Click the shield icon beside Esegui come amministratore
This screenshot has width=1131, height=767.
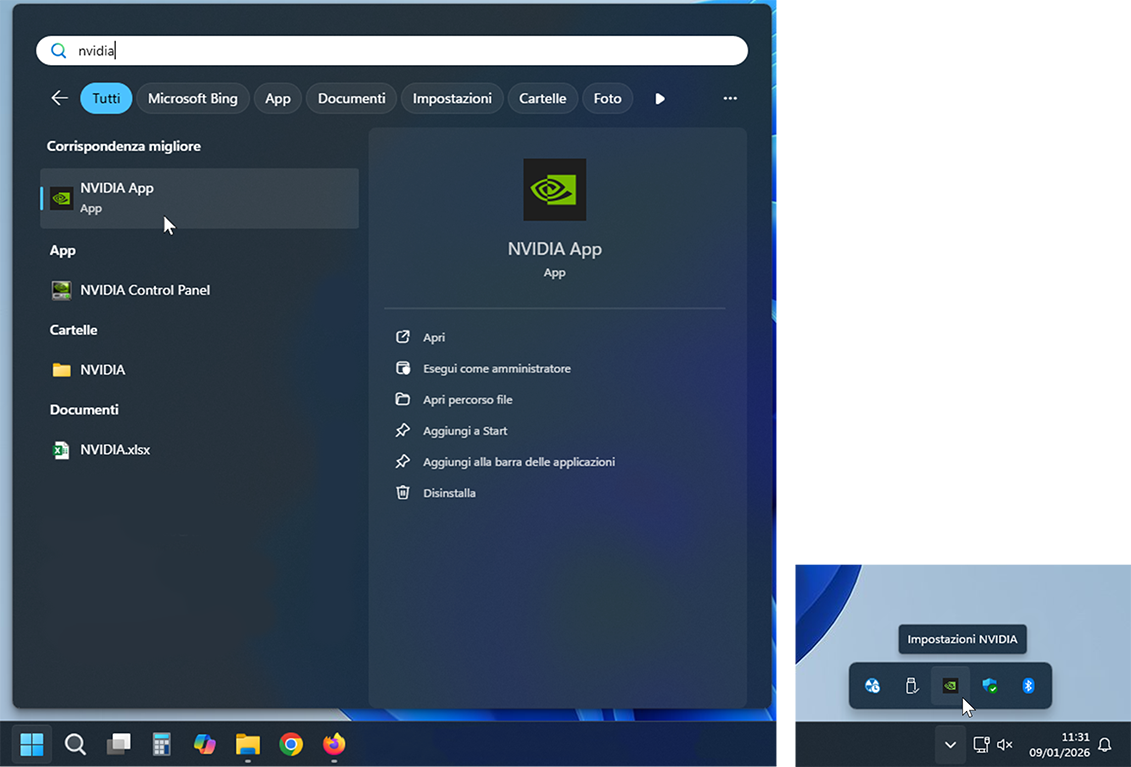point(402,368)
